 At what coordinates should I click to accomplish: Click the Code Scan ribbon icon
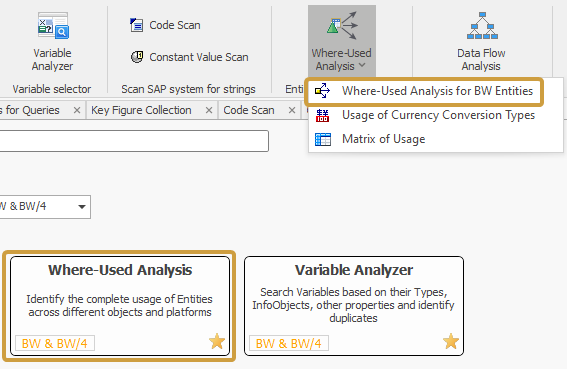pyautogui.click(x=136, y=25)
